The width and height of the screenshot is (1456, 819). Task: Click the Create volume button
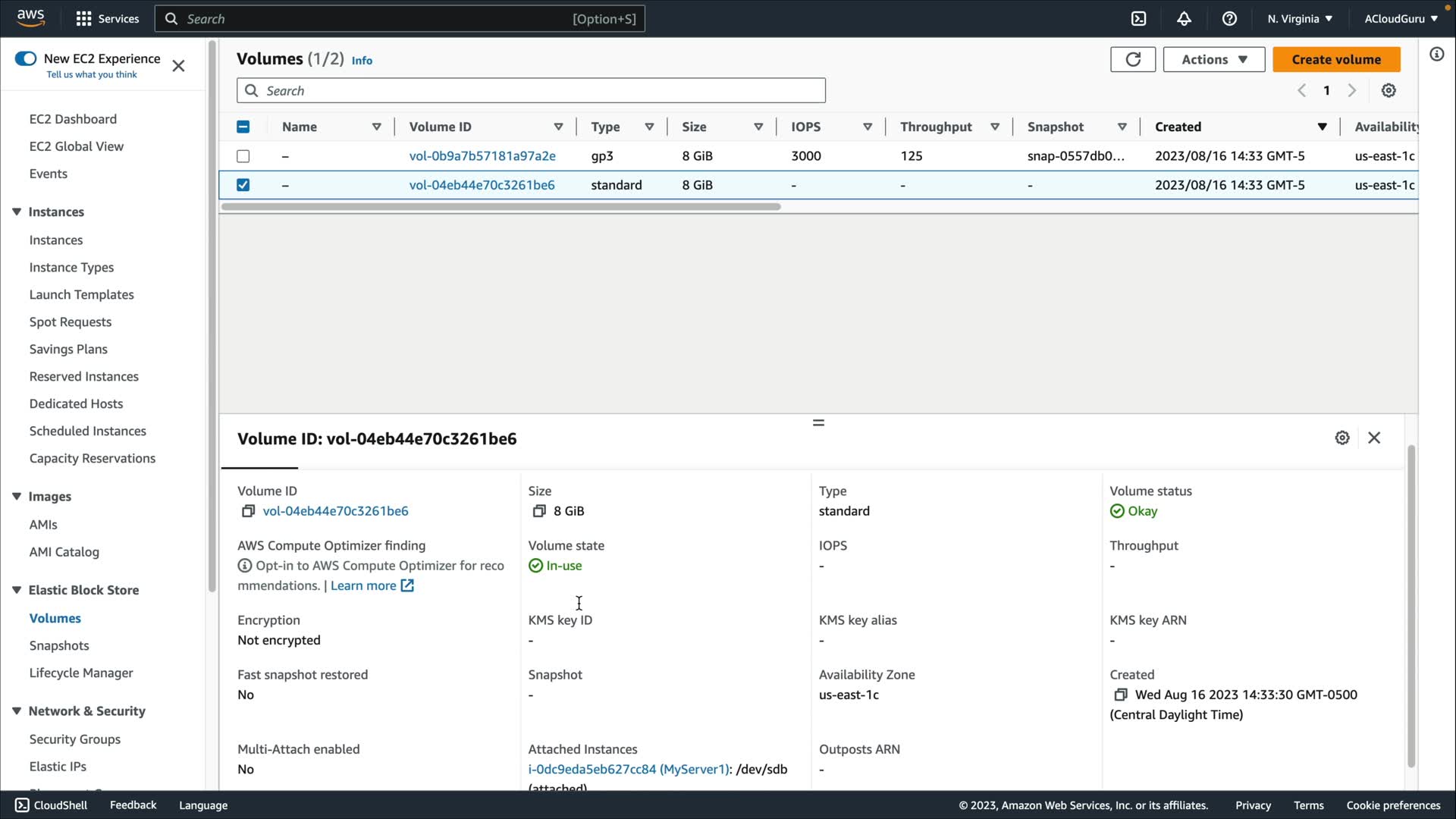click(x=1335, y=59)
